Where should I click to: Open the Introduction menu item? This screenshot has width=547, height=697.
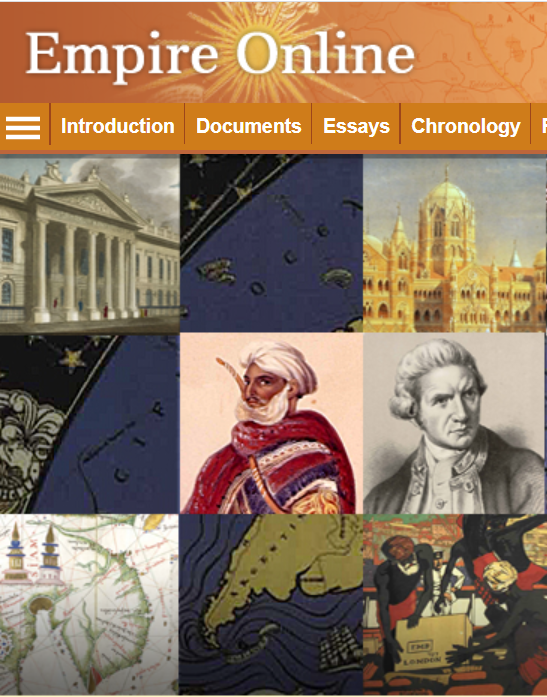click(117, 126)
